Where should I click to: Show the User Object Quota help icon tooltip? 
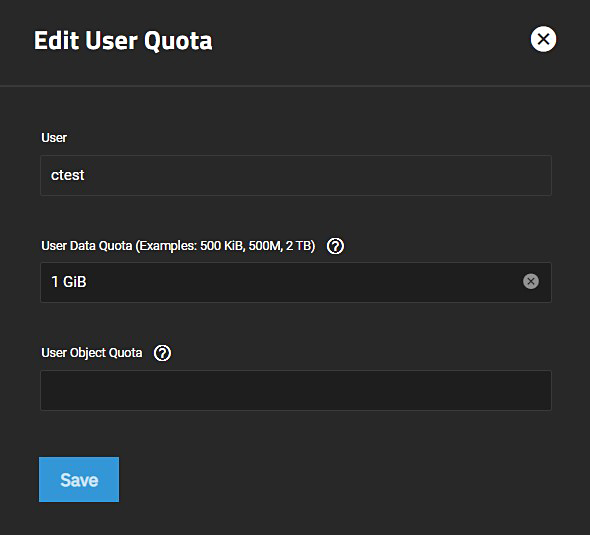pyautogui.click(x=162, y=353)
